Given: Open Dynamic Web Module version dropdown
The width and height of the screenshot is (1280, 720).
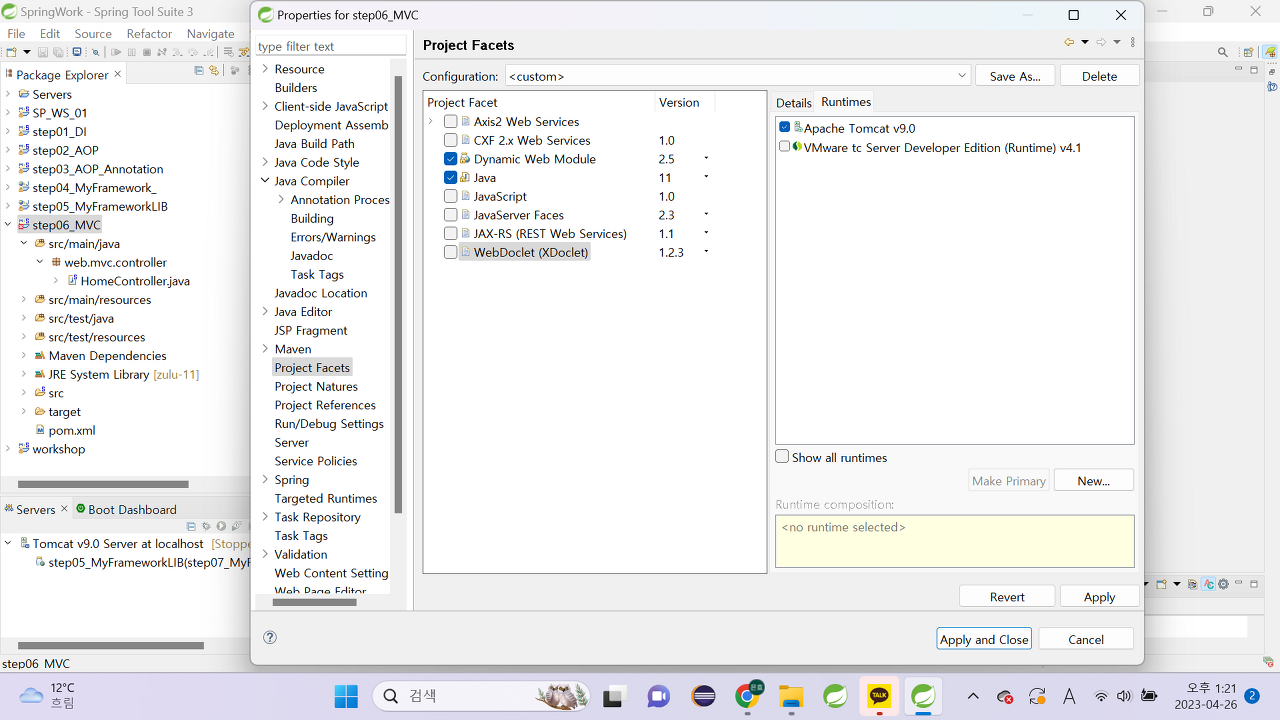Looking at the screenshot, I should 706,158.
